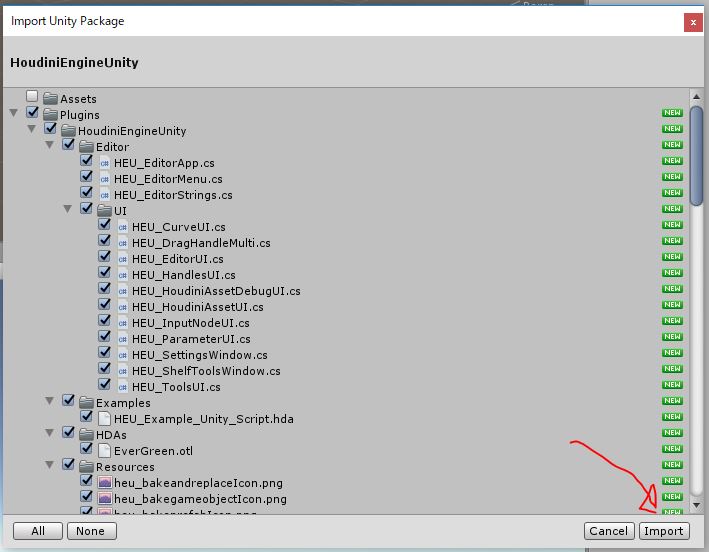Screen dimensions: 709x552
Task: Click the C# icon of HEU_EditorApp.cs
Action: 104,163
